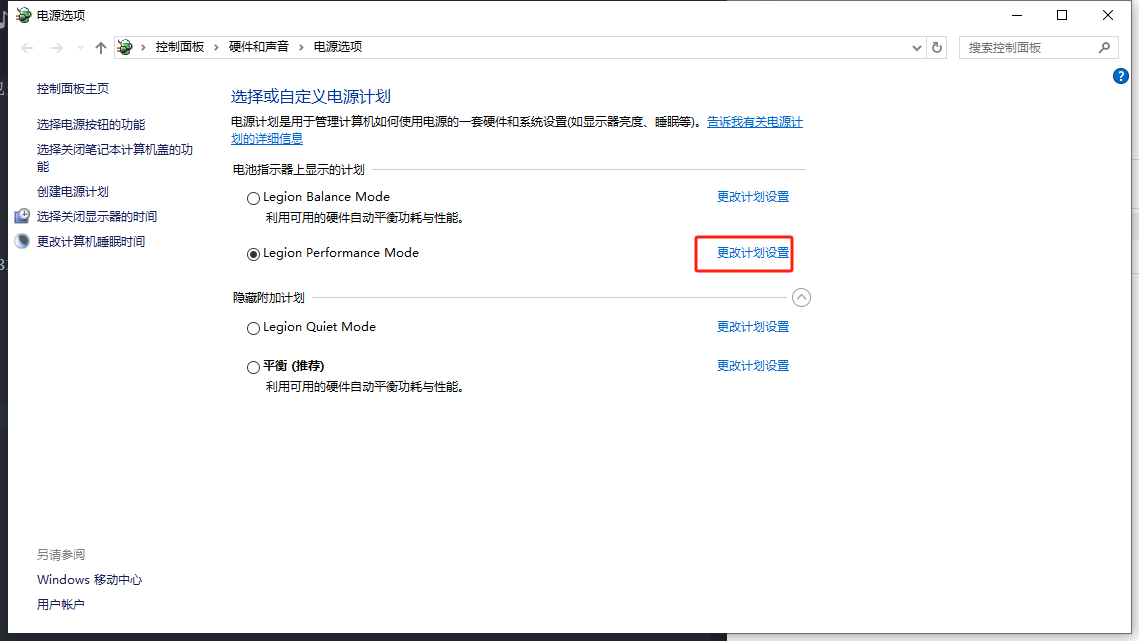Click the moon icon for computer sleep time

pos(22,242)
